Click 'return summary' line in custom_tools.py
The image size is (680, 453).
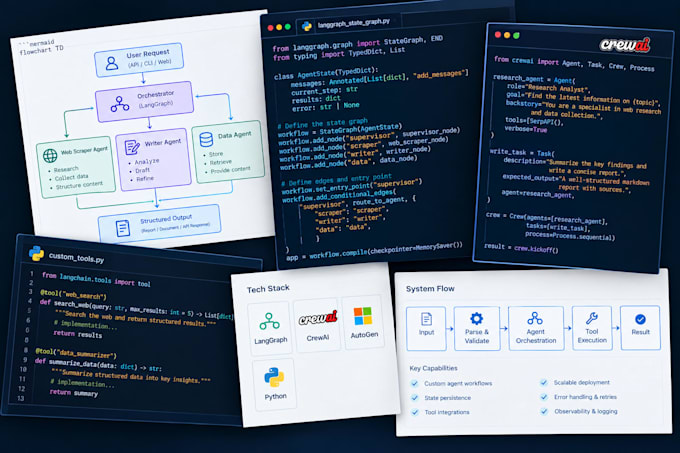point(74,392)
